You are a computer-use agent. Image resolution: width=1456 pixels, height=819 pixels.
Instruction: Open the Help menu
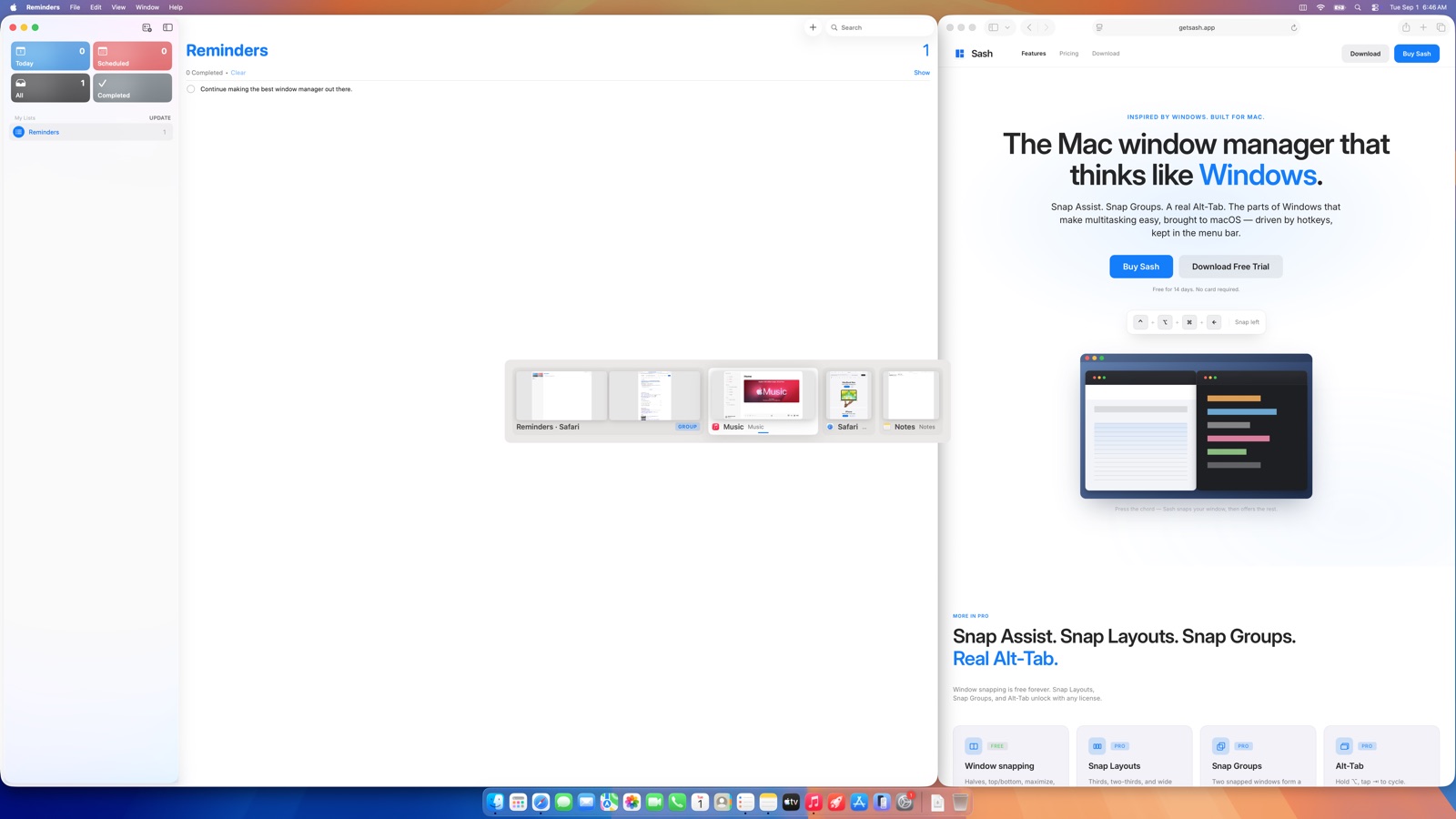click(x=176, y=7)
